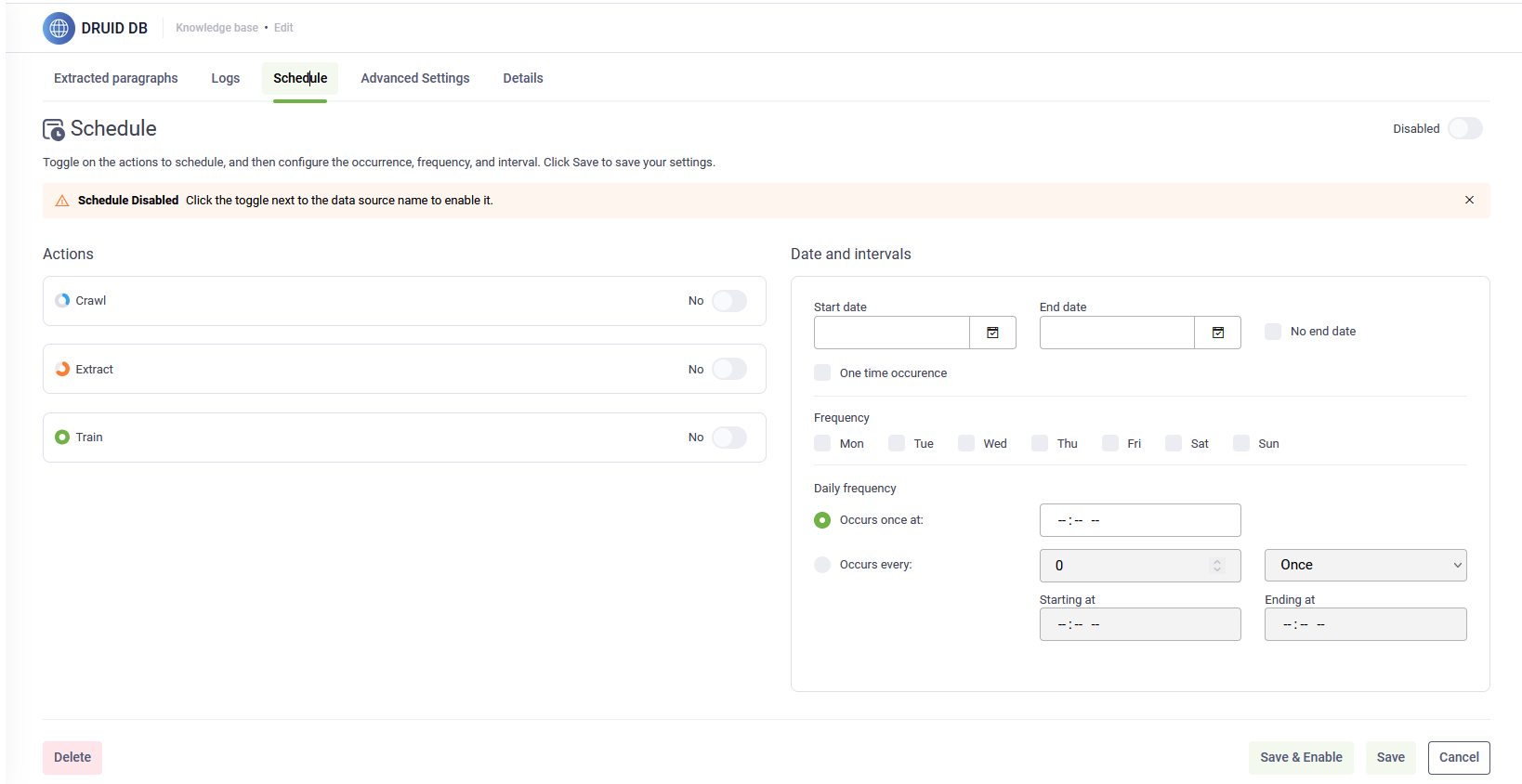Toggle the Disabled schedule switch on

click(x=1464, y=128)
